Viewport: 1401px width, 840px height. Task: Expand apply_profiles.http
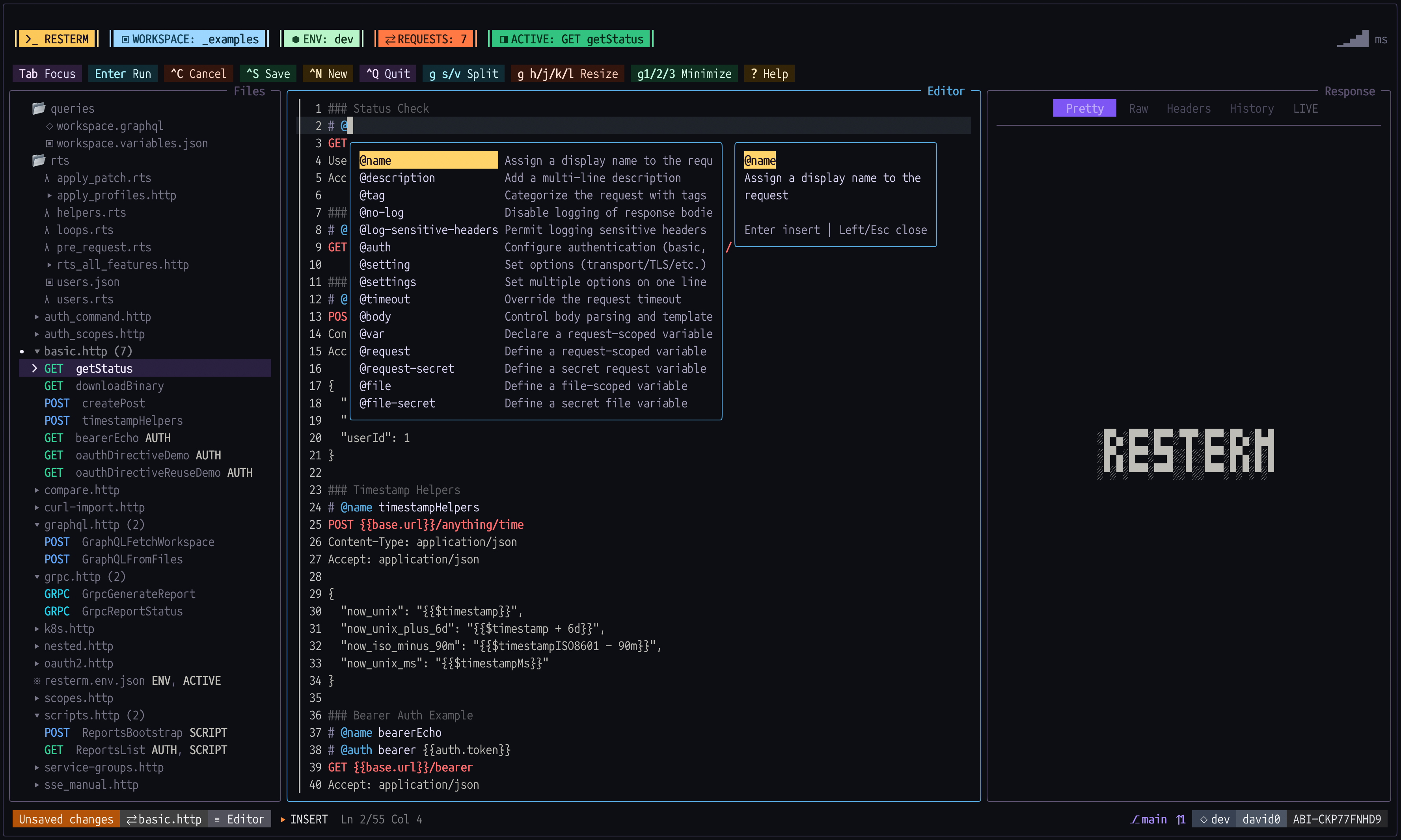click(x=49, y=195)
